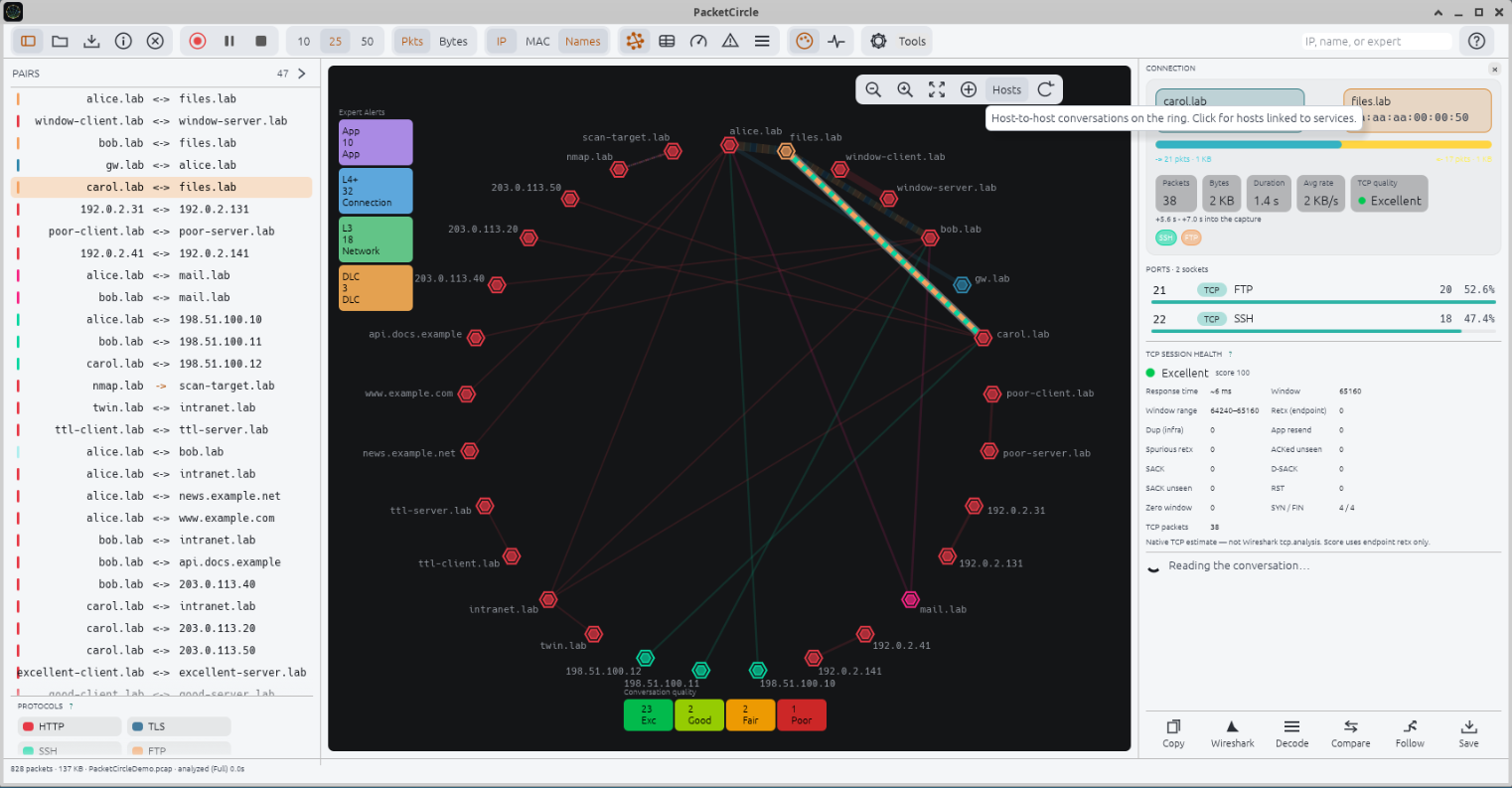1512x788 pixels.
Task: Click the Decode button
Action: [1291, 733]
